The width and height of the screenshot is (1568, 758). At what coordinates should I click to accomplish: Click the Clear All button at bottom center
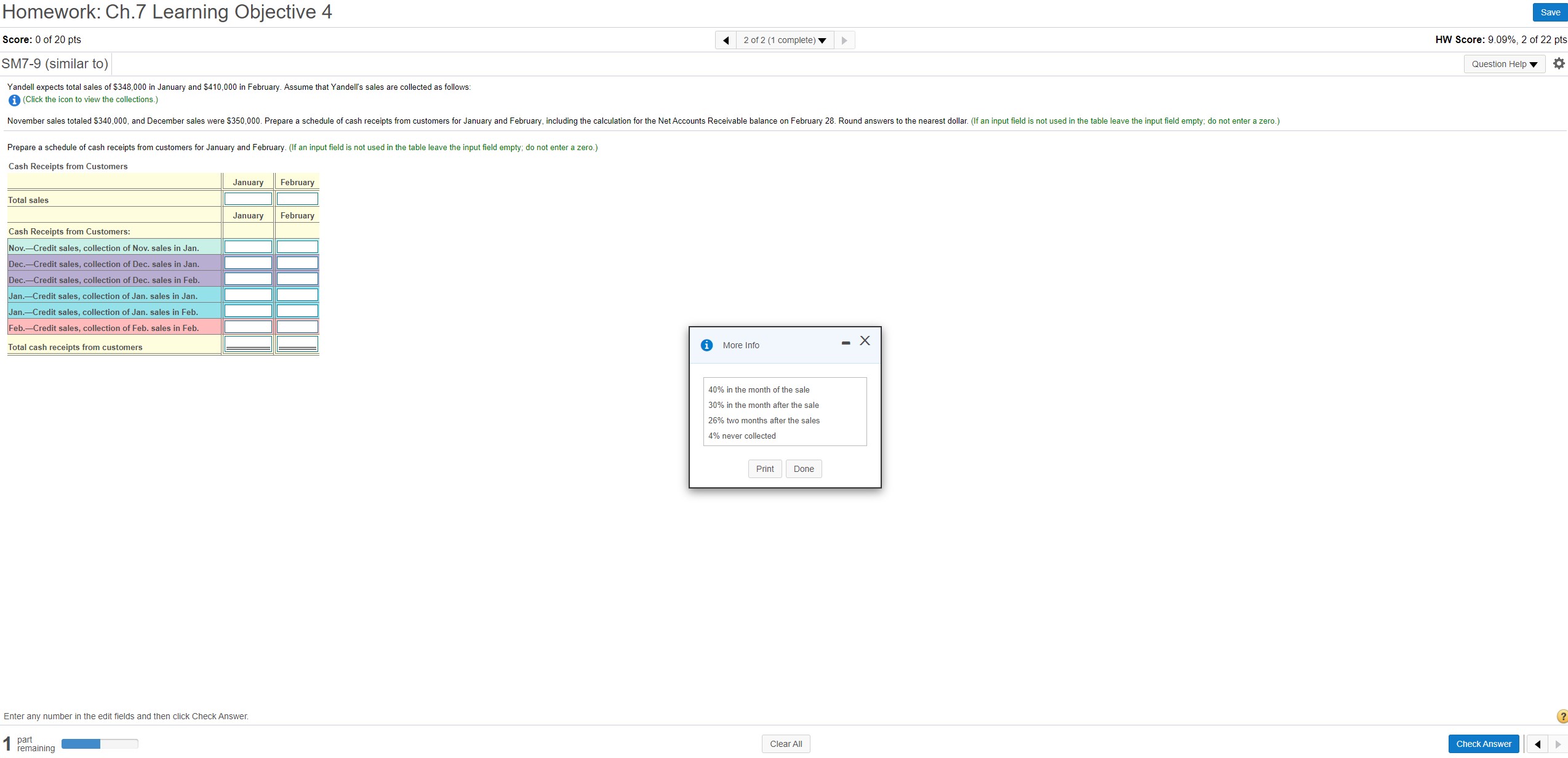785,744
